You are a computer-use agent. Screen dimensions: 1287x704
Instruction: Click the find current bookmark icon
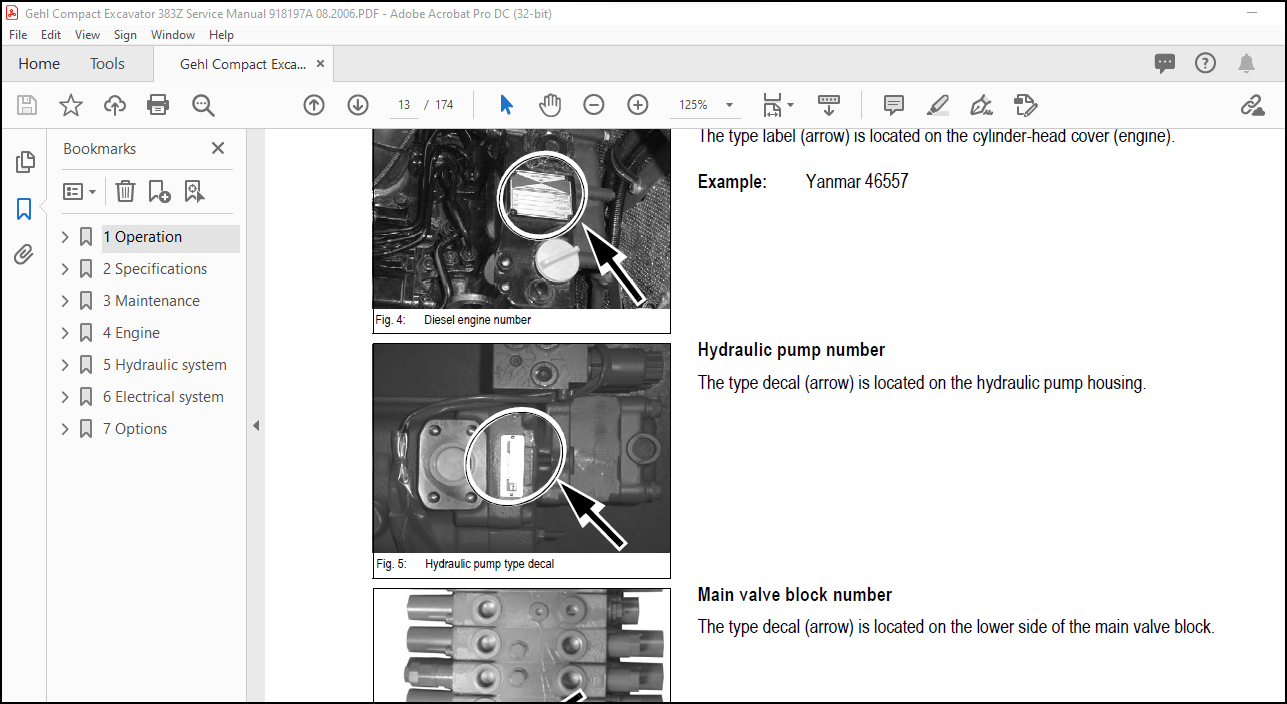coord(194,191)
